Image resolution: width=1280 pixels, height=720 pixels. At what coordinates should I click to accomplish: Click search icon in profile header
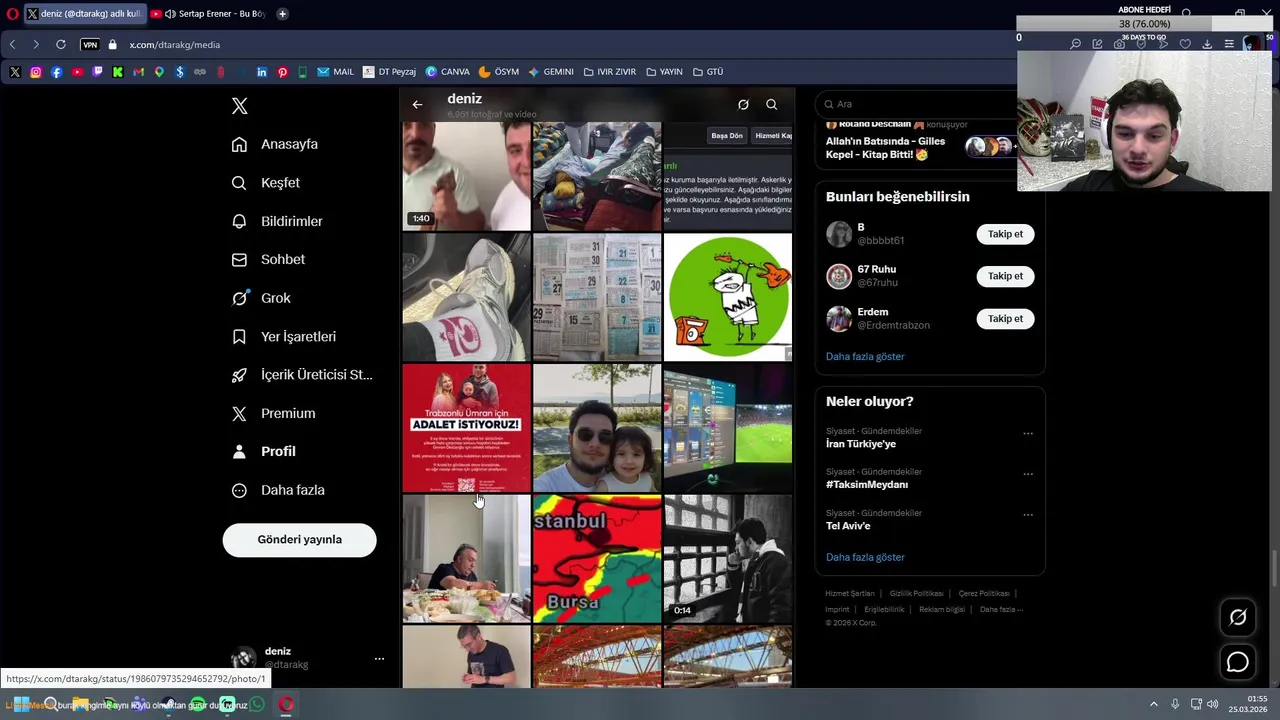[771, 104]
